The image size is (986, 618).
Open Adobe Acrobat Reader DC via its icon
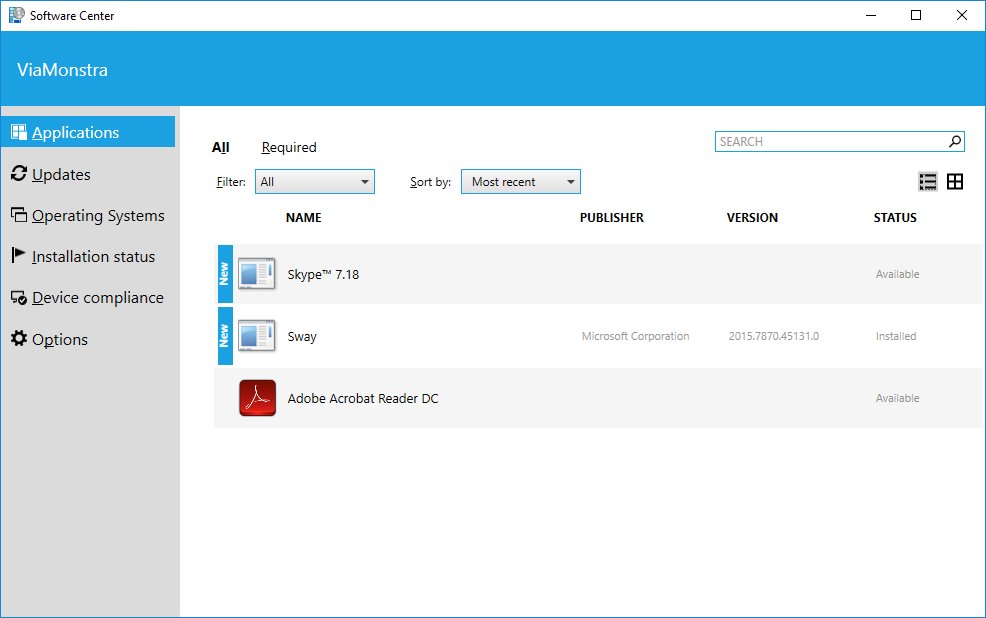257,397
